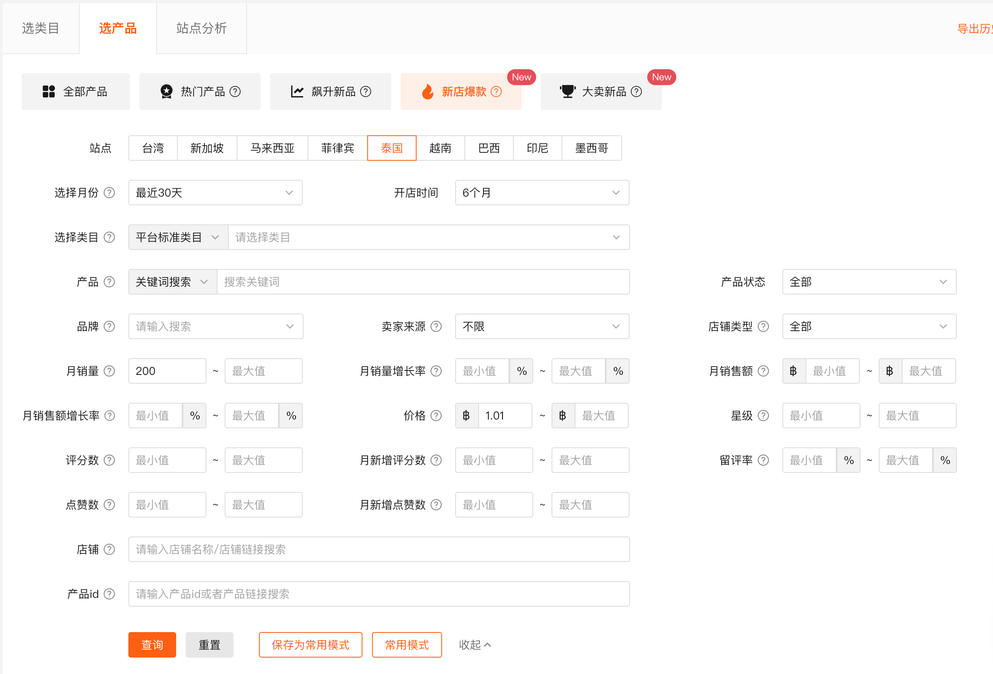Open 产品状态 全部 dropdown
Screen dimensions: 993x674
(869, 282)
